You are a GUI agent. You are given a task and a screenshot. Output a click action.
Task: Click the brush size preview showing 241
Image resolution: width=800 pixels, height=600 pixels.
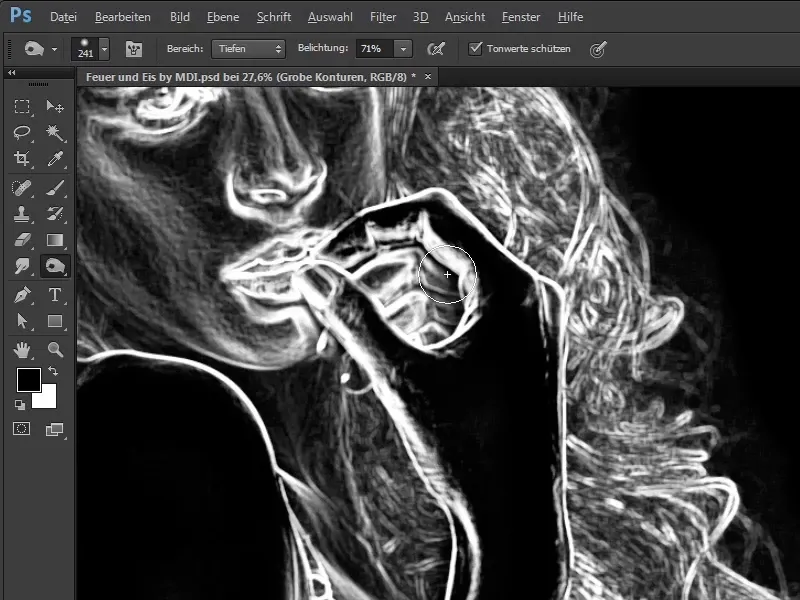(x=85, y=49)
